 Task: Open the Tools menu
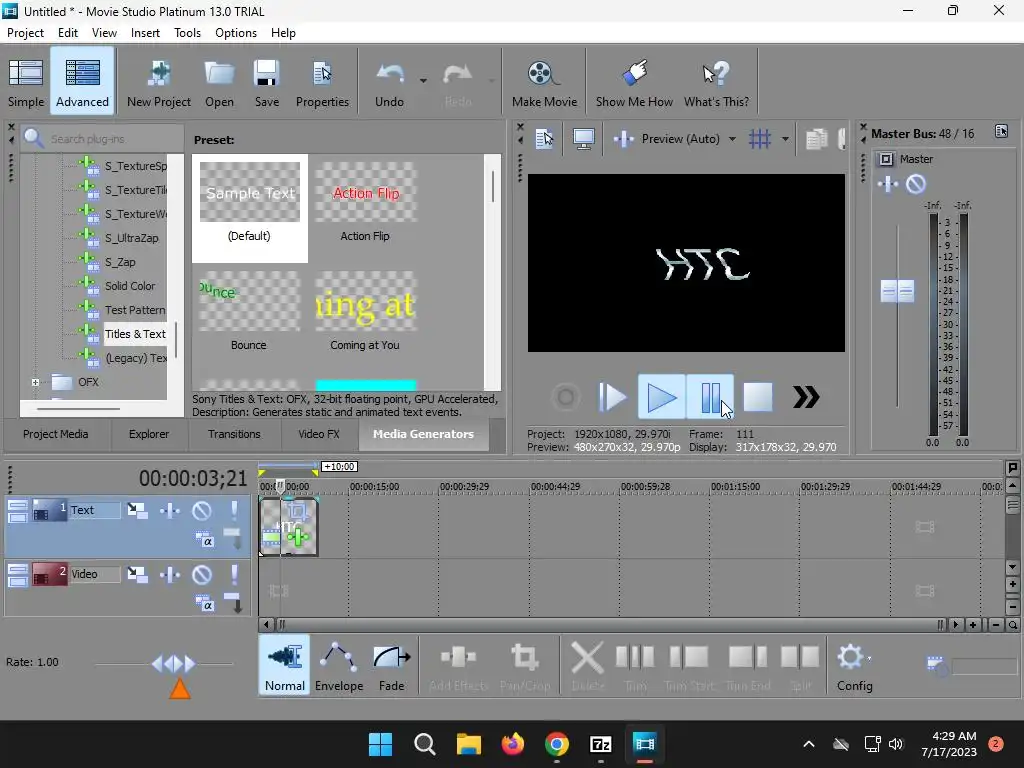point(187,33)
